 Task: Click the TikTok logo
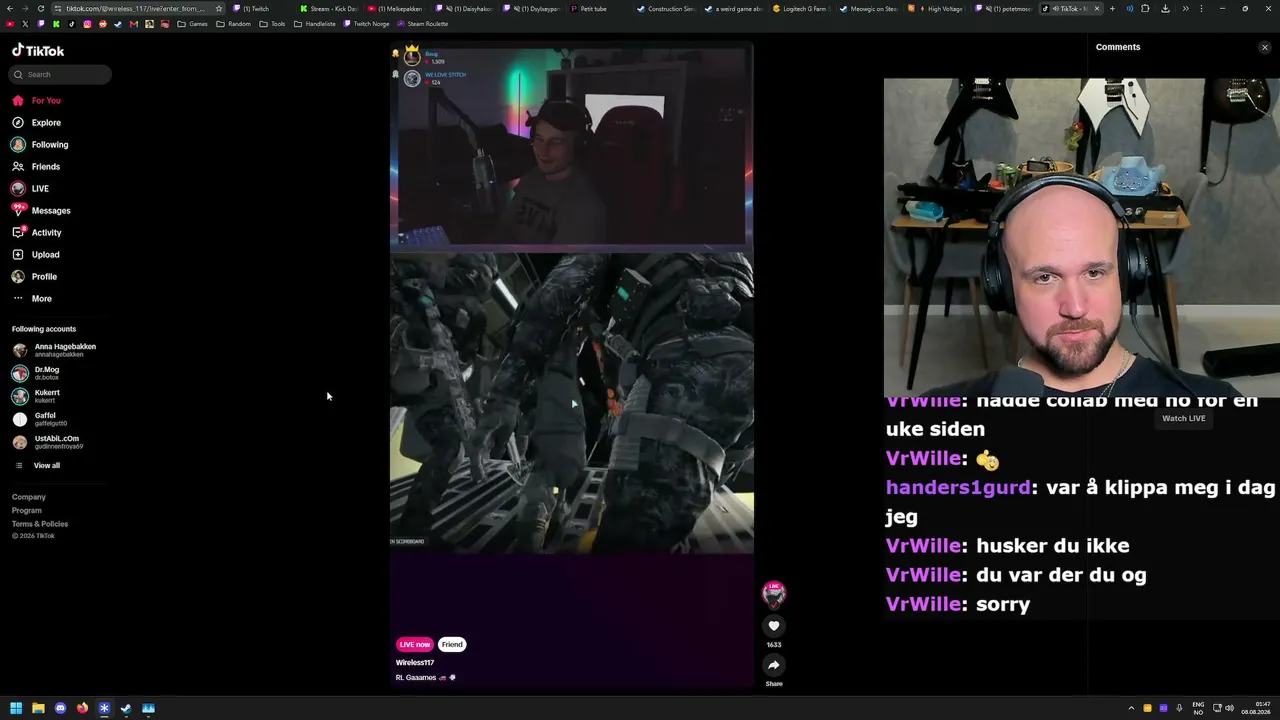click(x=38, y=50)
